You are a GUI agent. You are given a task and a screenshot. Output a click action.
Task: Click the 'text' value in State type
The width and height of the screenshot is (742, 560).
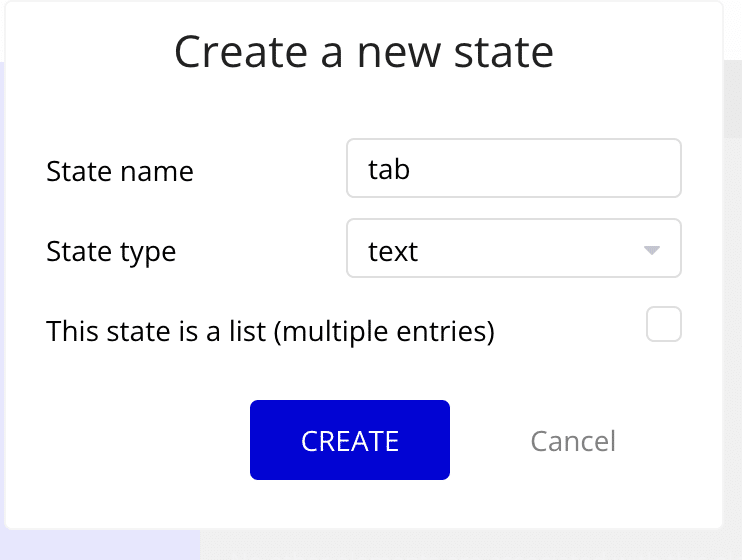(393, 251)
